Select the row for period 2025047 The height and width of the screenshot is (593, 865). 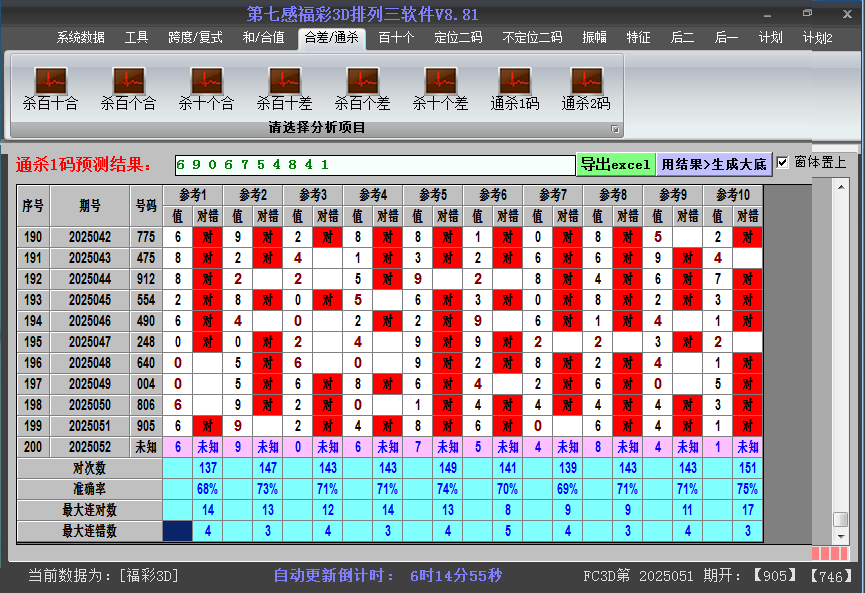(x=389, y=342)
